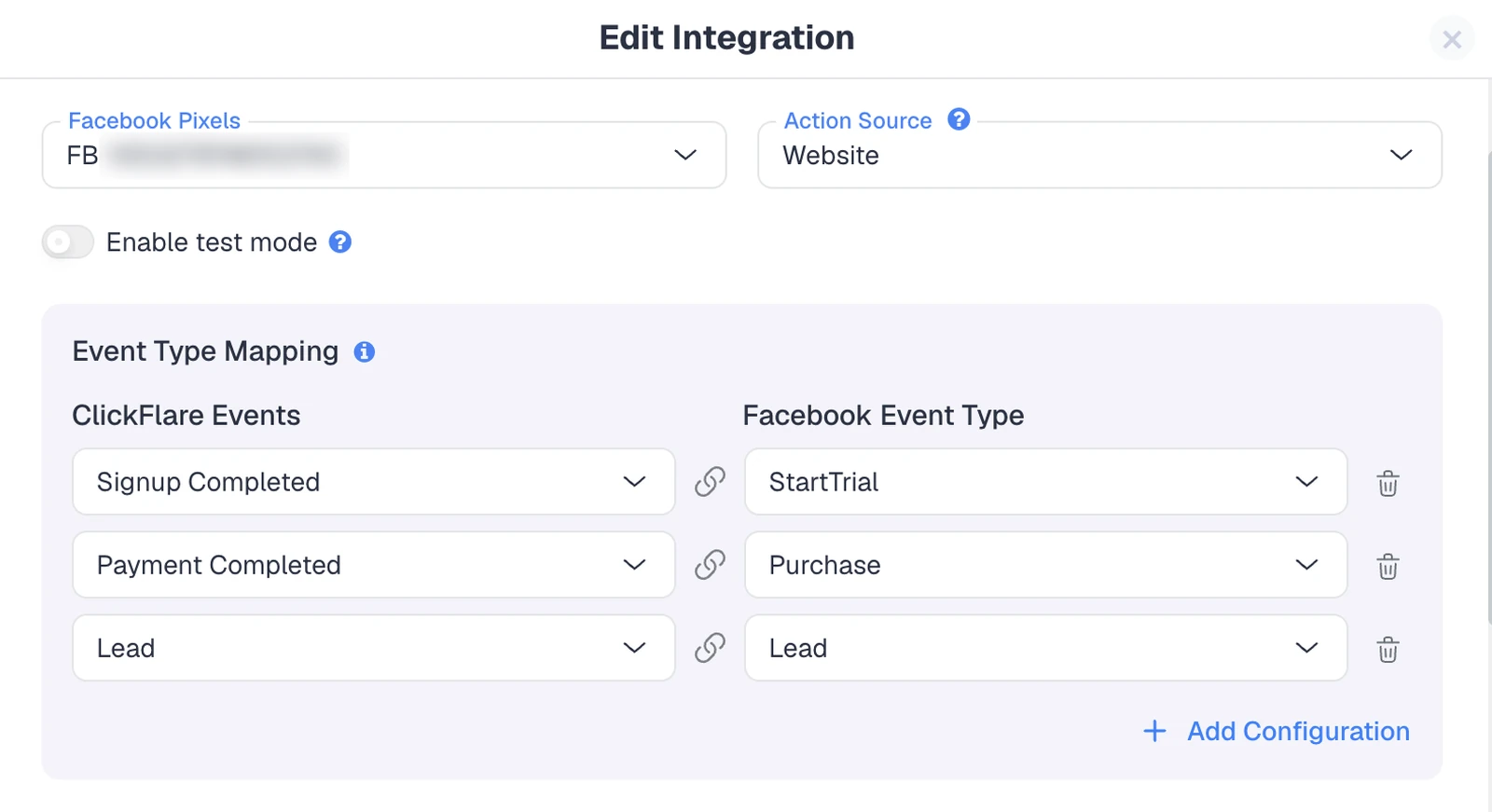
Task: Expand the Signup Completed event dropdown
Action: click(x=374, y=482)
